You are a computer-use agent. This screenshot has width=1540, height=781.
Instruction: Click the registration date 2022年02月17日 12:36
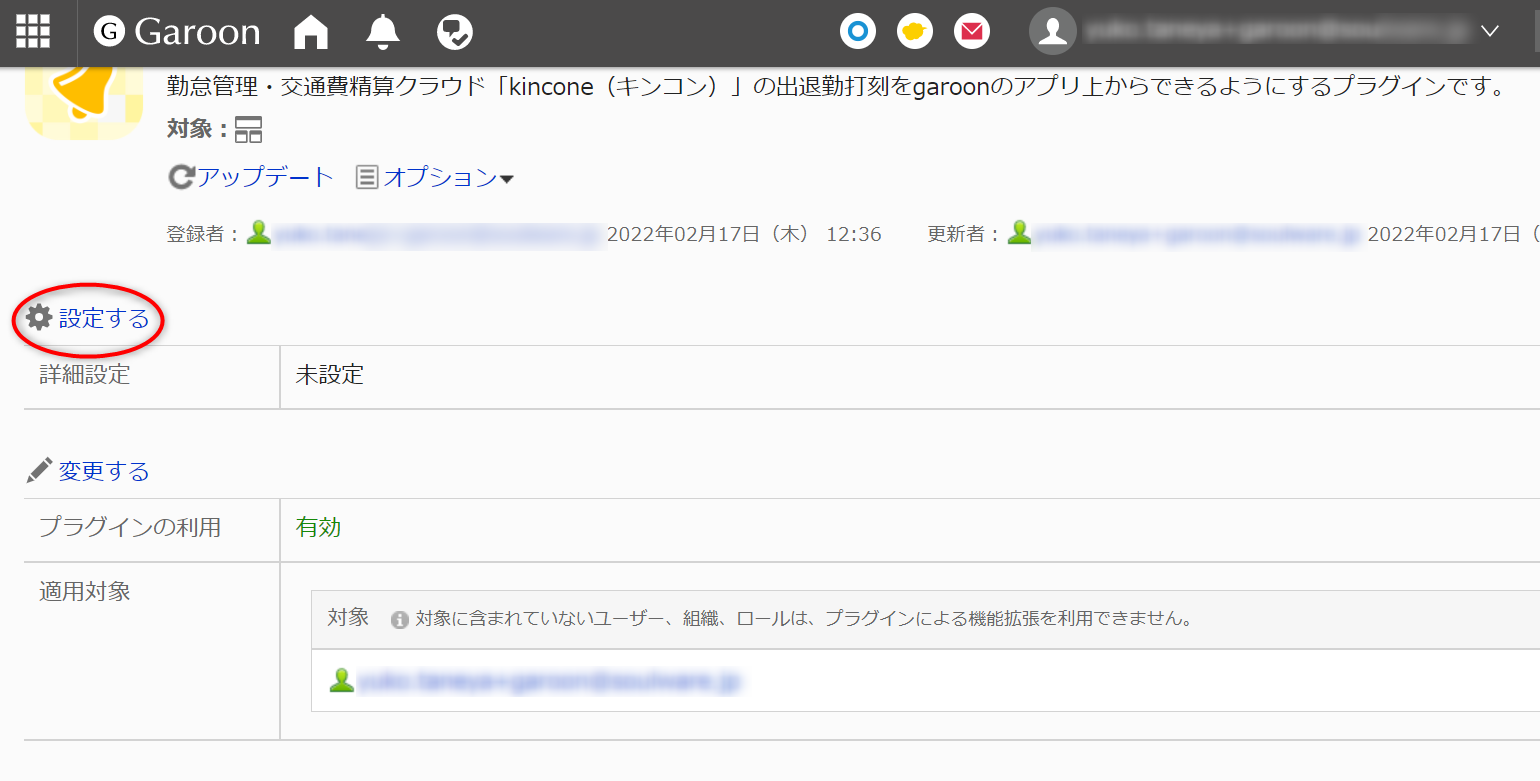click(x=744, y=235)
